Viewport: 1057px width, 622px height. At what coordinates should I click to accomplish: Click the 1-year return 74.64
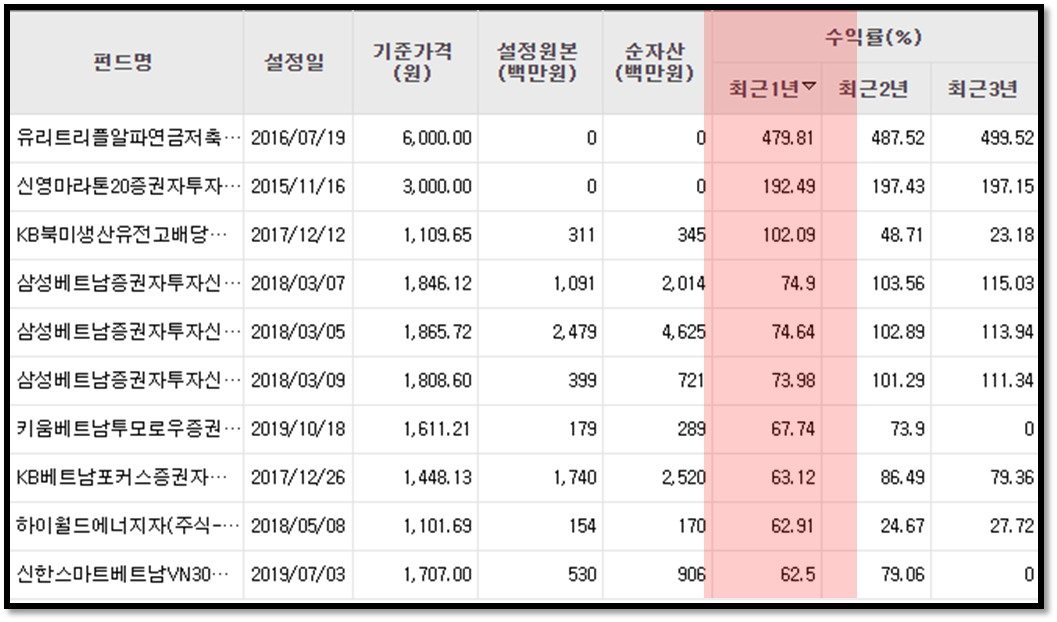tap(793, 332)
